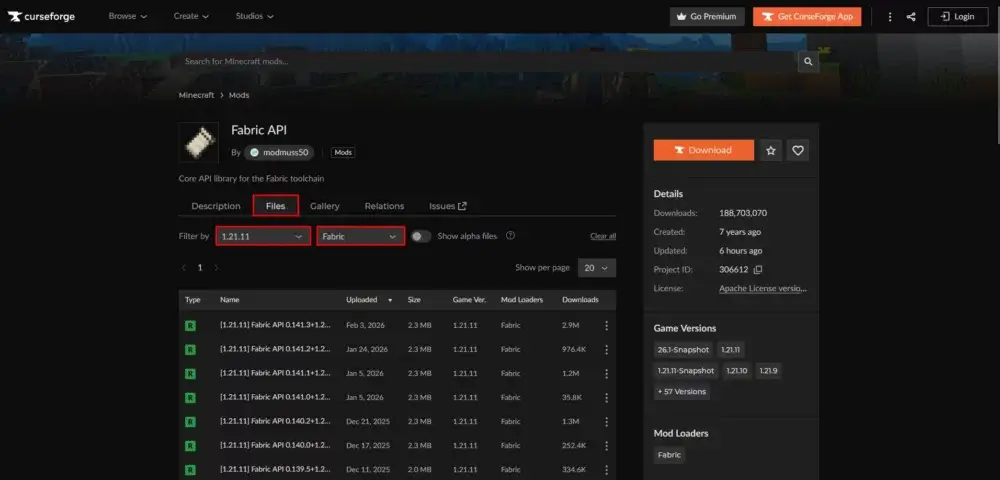1000x480 pixels.
Task: Click the search magnifier icon
Action: pos(808,62)
